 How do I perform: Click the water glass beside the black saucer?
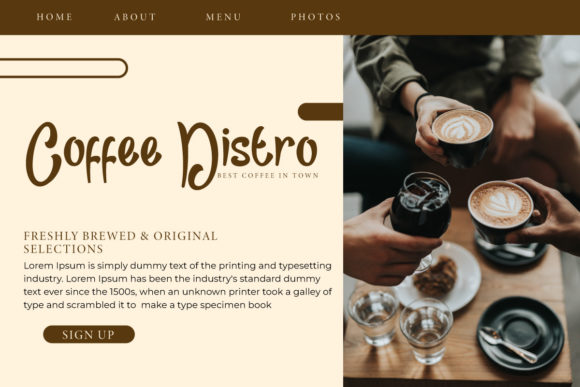426,331
